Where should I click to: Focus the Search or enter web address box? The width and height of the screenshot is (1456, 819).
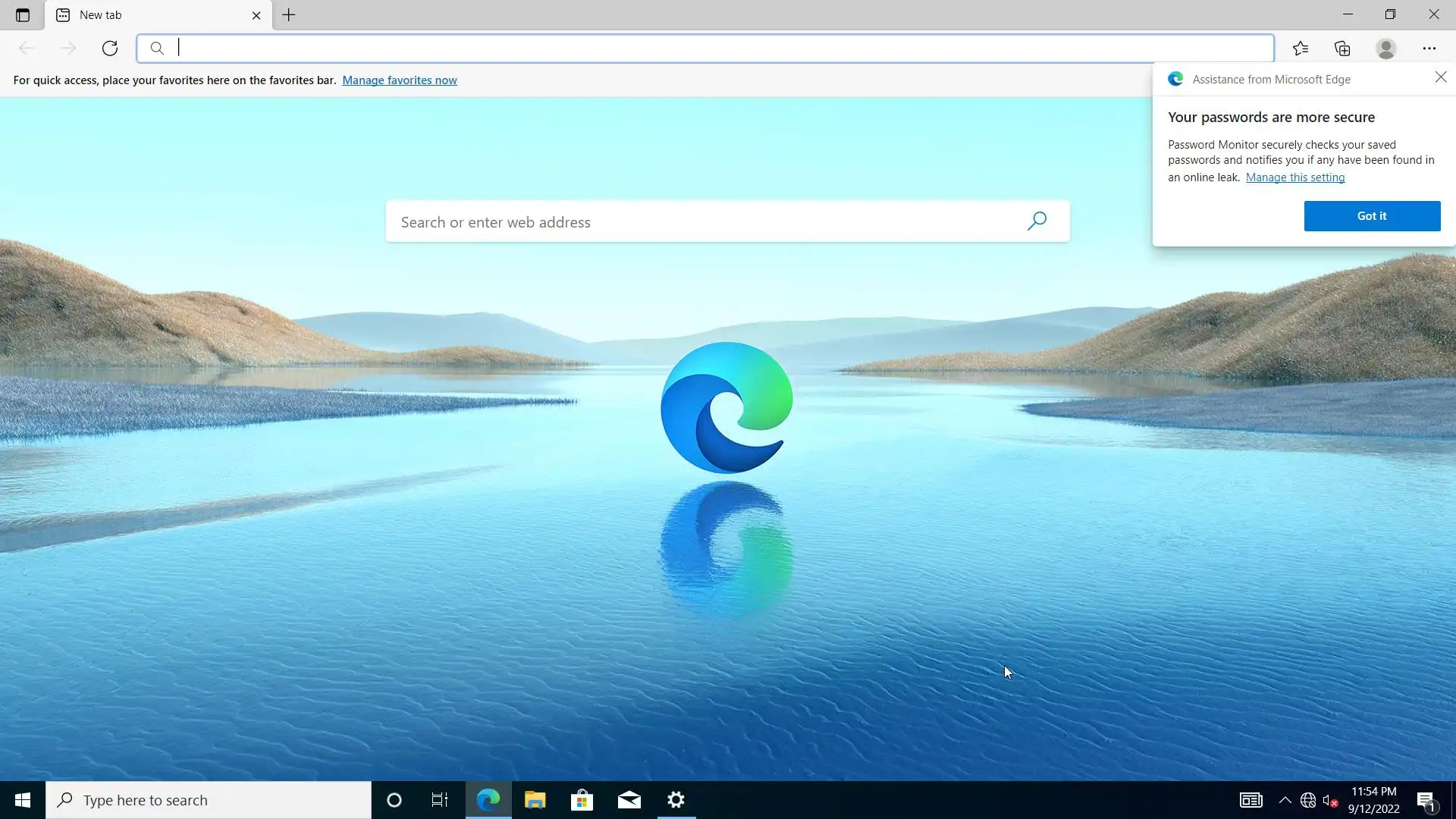[682, 222]
